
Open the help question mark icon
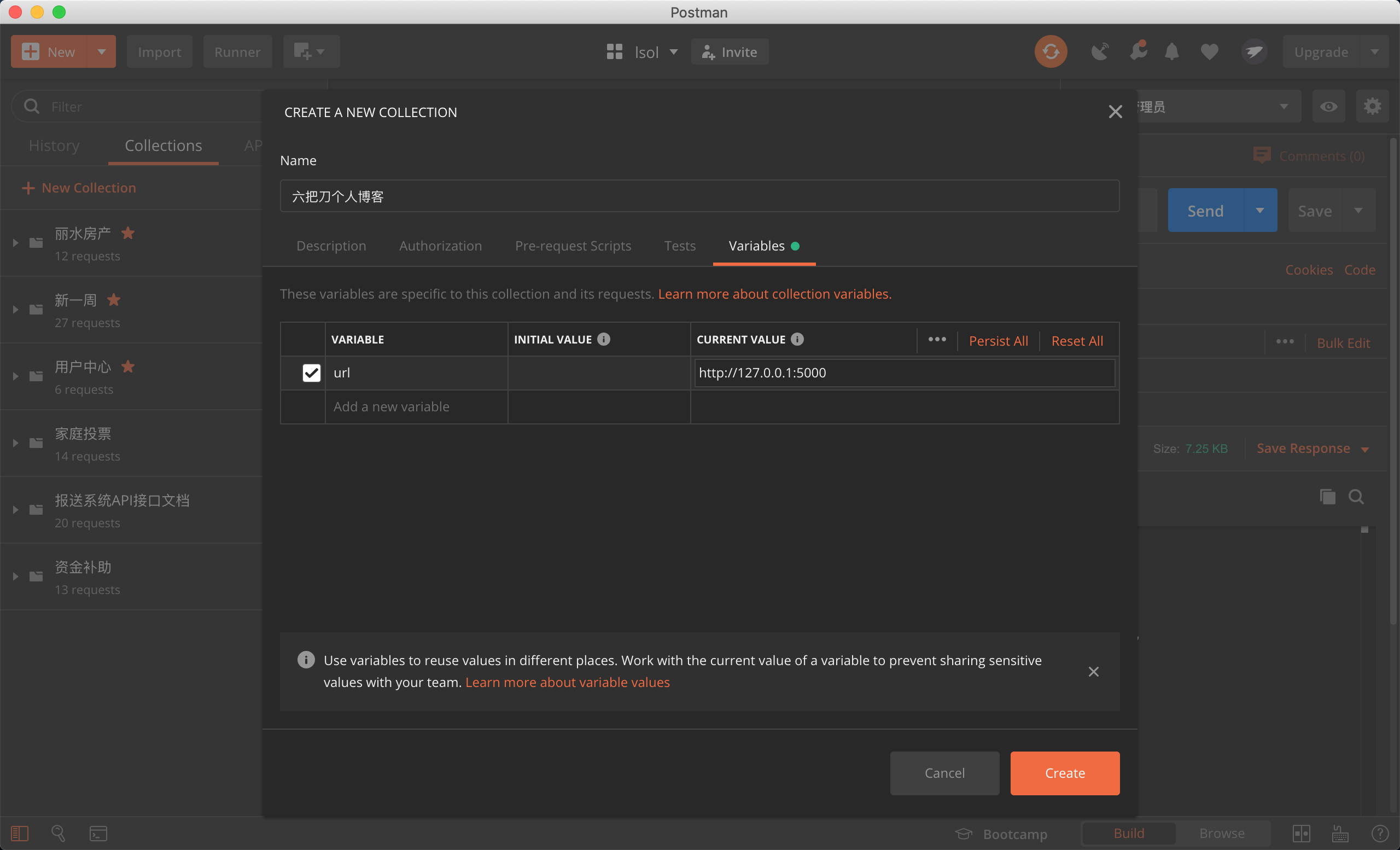tap(1380, 833)
